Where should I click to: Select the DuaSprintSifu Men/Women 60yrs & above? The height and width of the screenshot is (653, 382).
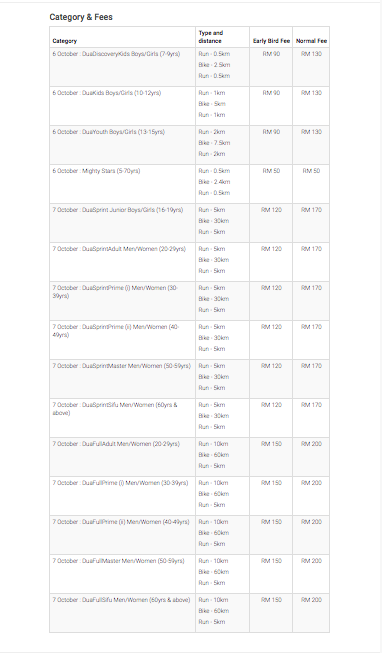(115, 409)
